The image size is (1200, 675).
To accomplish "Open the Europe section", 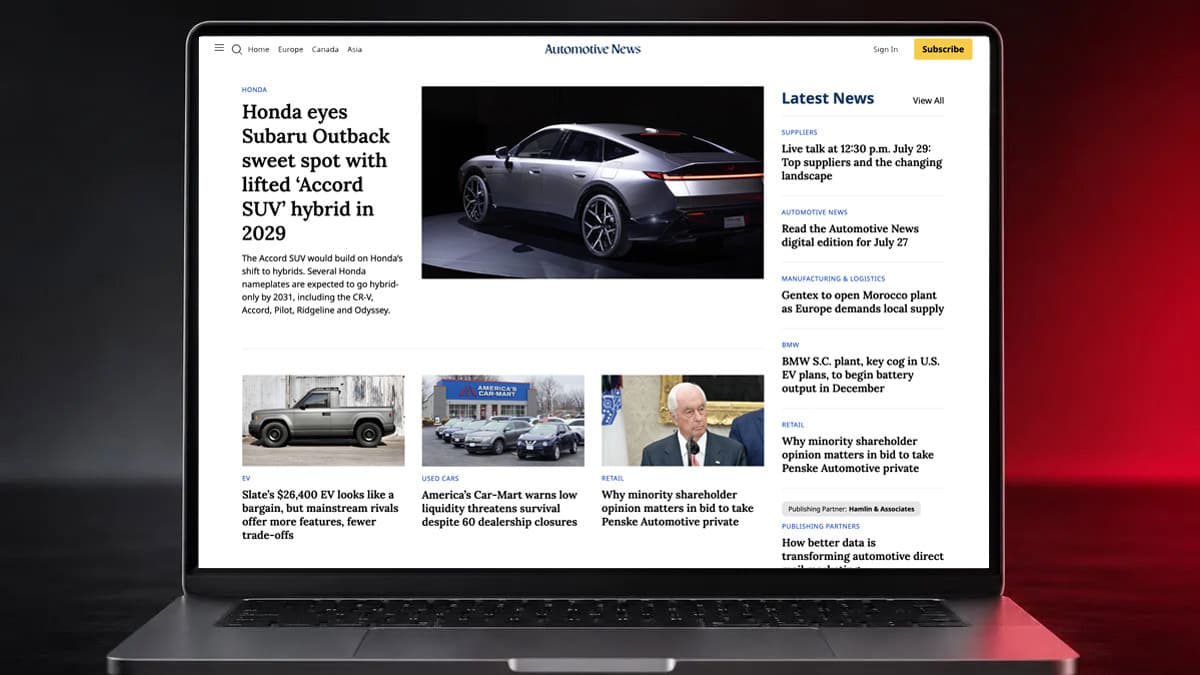I will click(291, 49).
